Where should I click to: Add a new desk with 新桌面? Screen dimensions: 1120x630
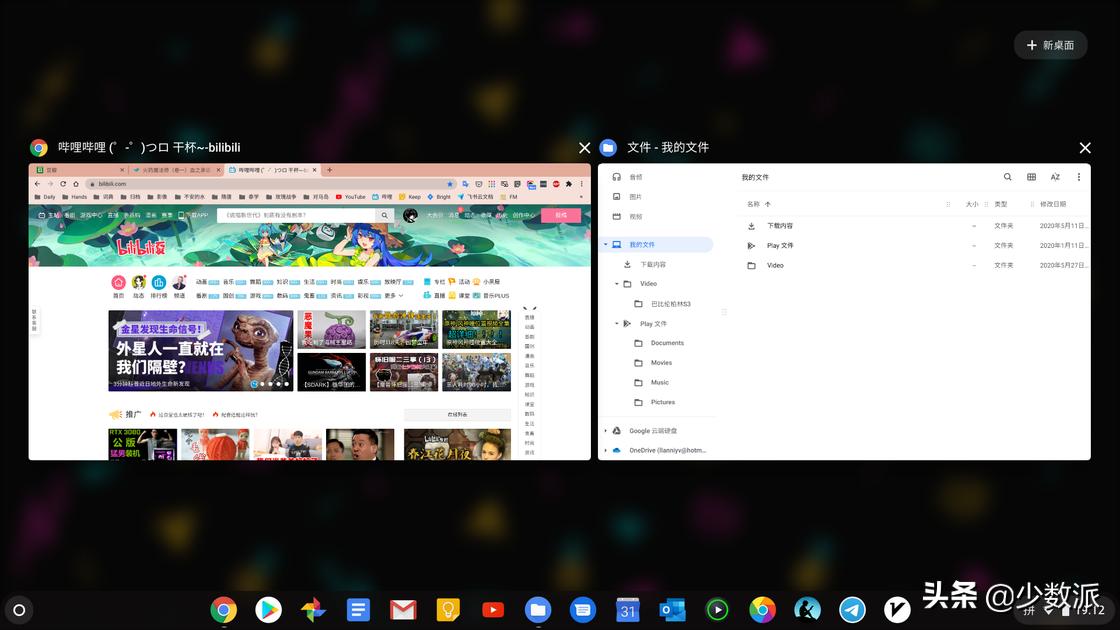coord(1051,45)
